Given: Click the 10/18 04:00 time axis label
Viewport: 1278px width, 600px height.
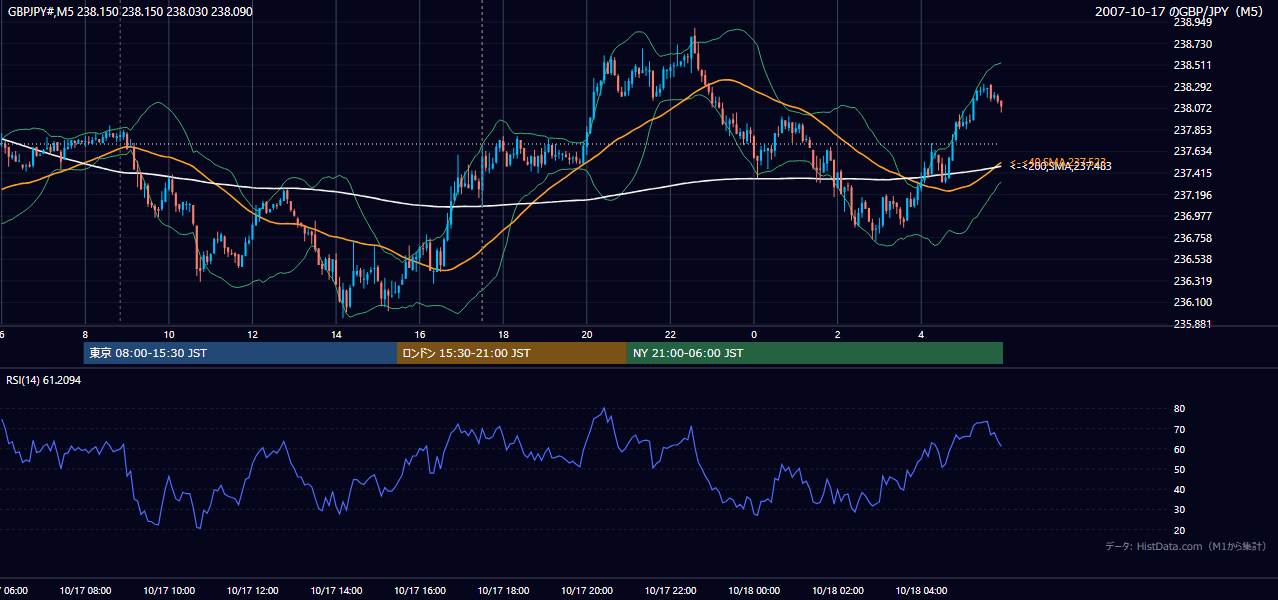Looking at the screenshot, I should (x=922, y=591).
